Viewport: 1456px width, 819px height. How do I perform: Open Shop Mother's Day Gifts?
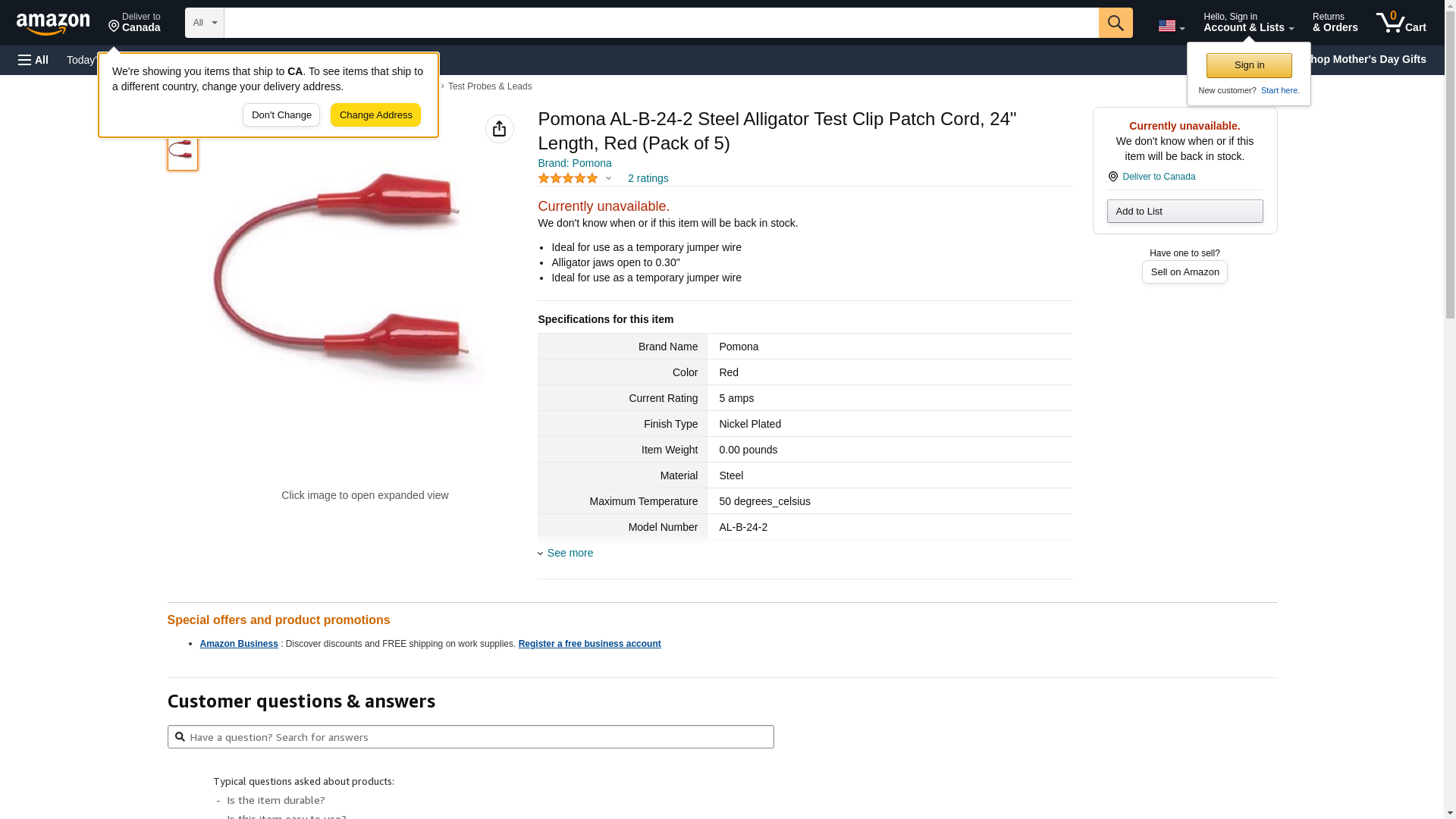click(x=1370, y=59)
